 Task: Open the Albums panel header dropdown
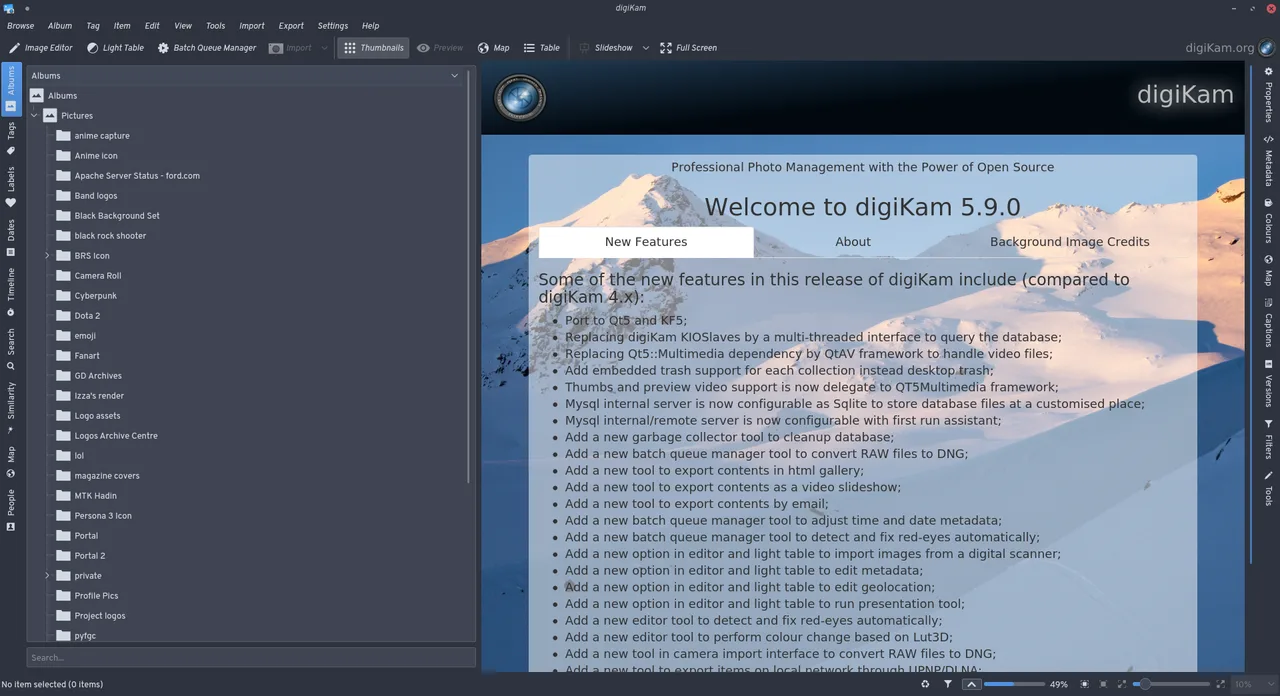click(x=454, y=76)
